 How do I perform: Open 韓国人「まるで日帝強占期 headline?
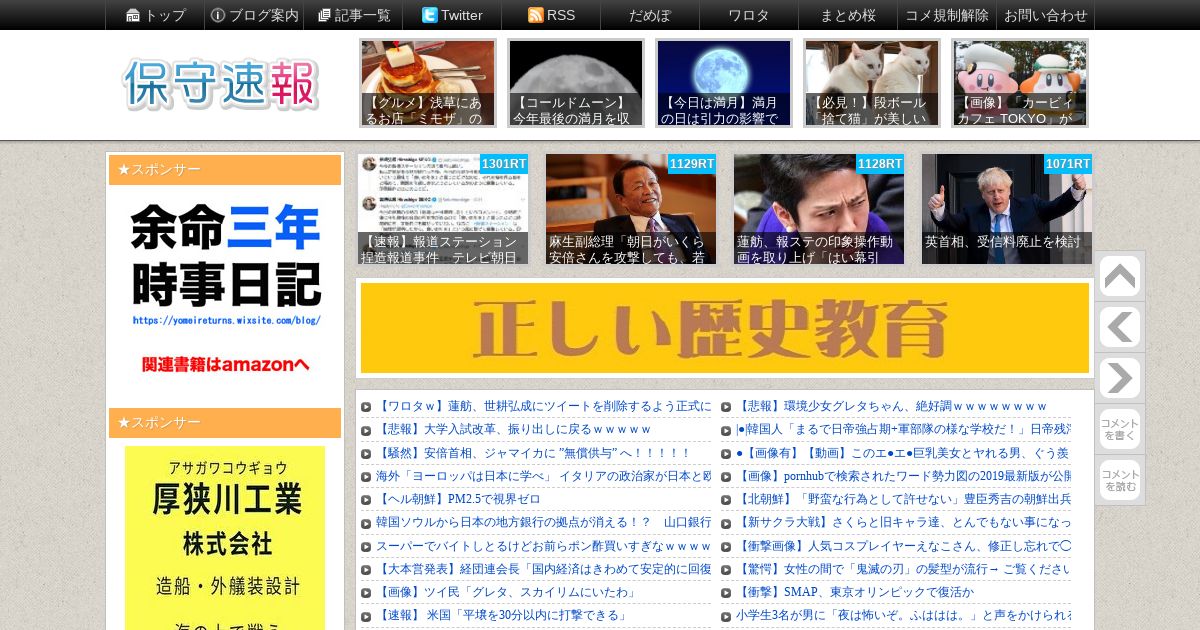click(x=903, y=429)
